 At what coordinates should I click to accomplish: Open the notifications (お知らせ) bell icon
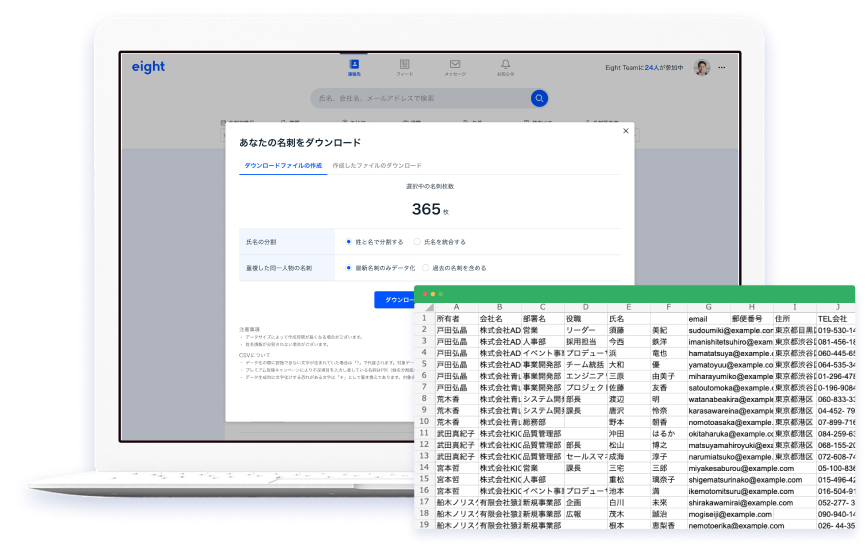coord(506,66)
